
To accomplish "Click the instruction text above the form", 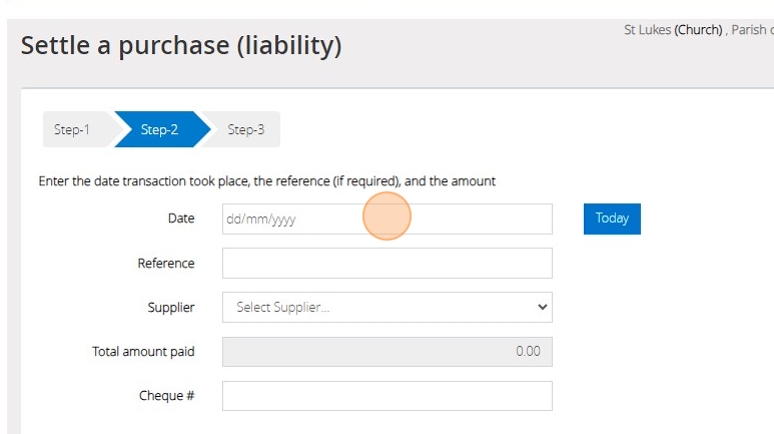I will (267, 181).
